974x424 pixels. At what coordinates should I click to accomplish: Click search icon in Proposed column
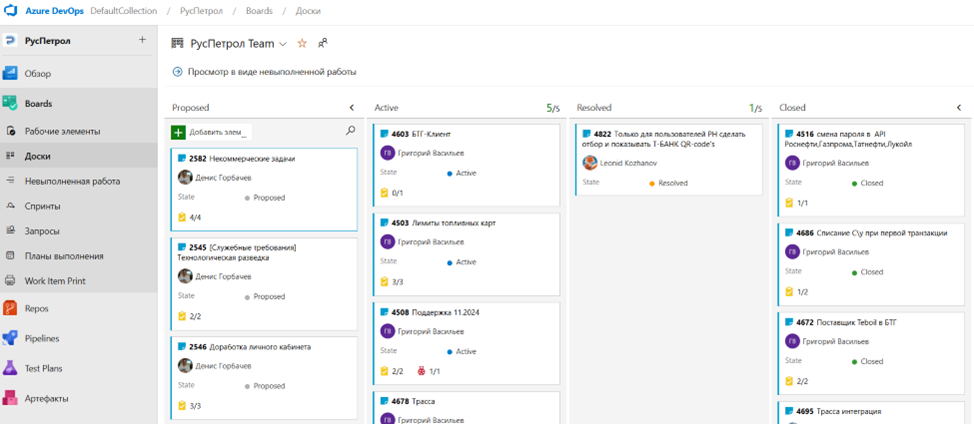pos(350,131)
